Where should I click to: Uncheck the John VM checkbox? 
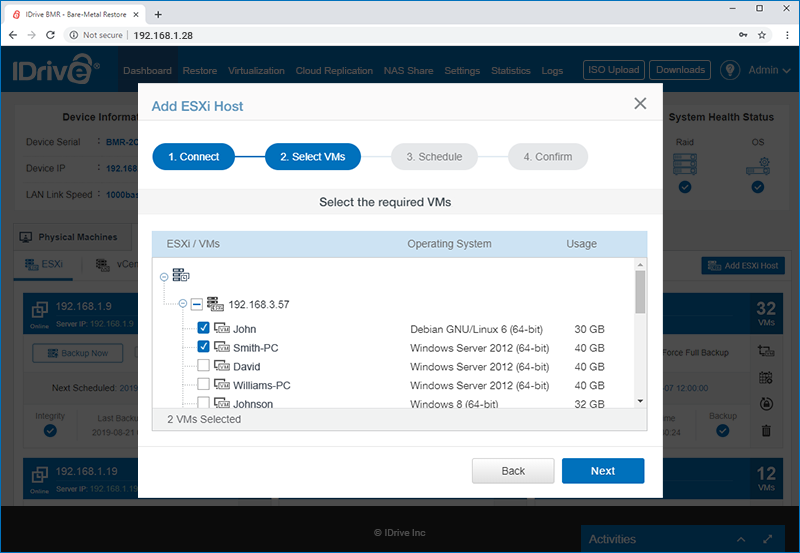coord(203,328)
